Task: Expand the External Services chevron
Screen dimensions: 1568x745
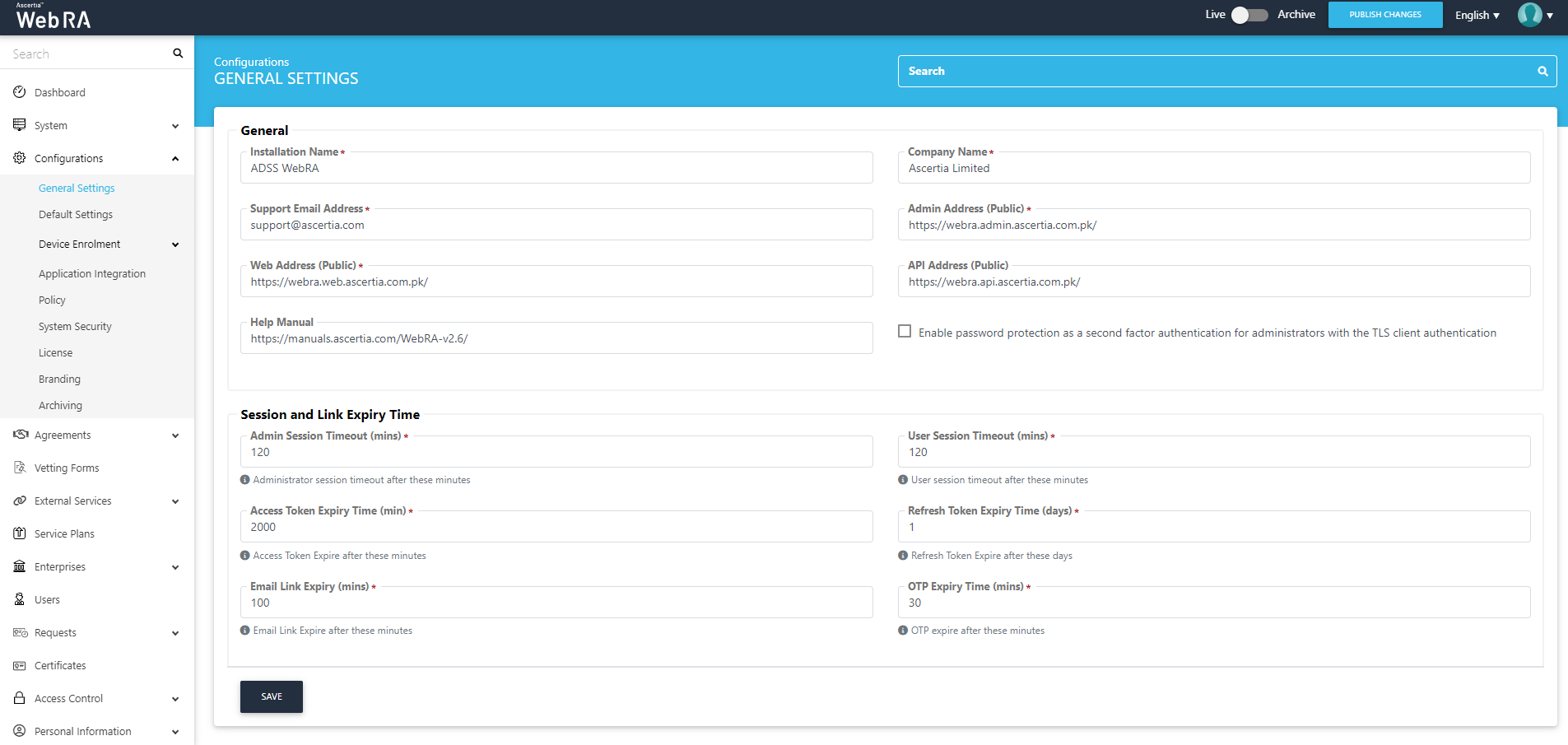Action: (175, 501)
